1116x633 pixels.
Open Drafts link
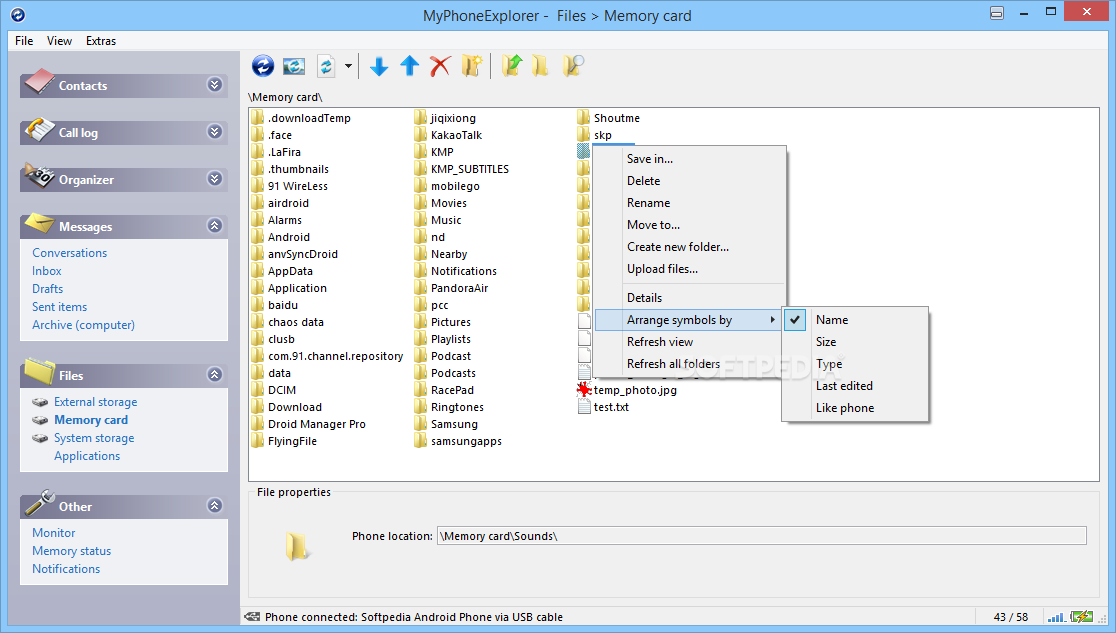(x=47, y=288)
